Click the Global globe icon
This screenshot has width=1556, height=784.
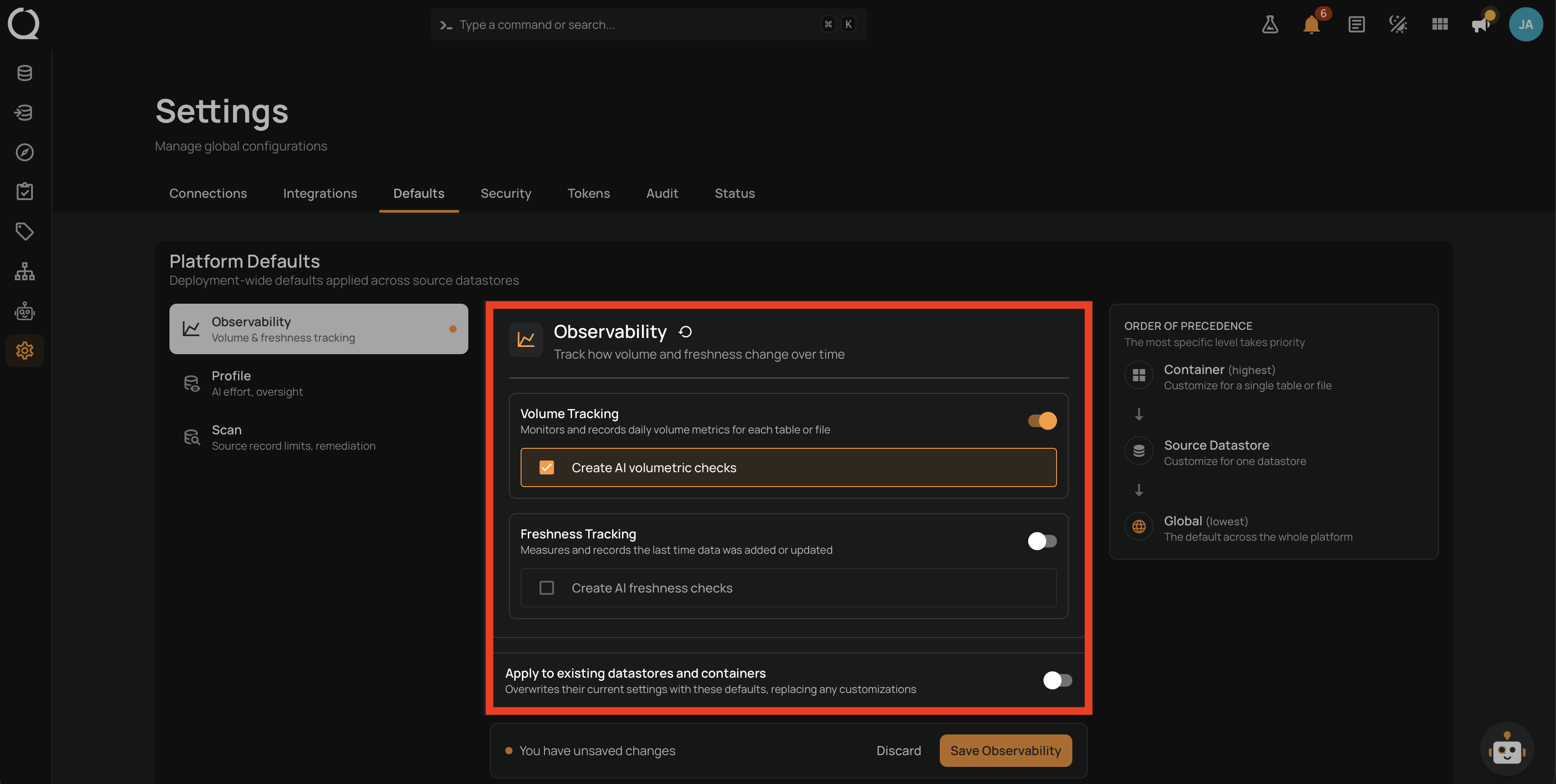click(x=1139, y=526)
